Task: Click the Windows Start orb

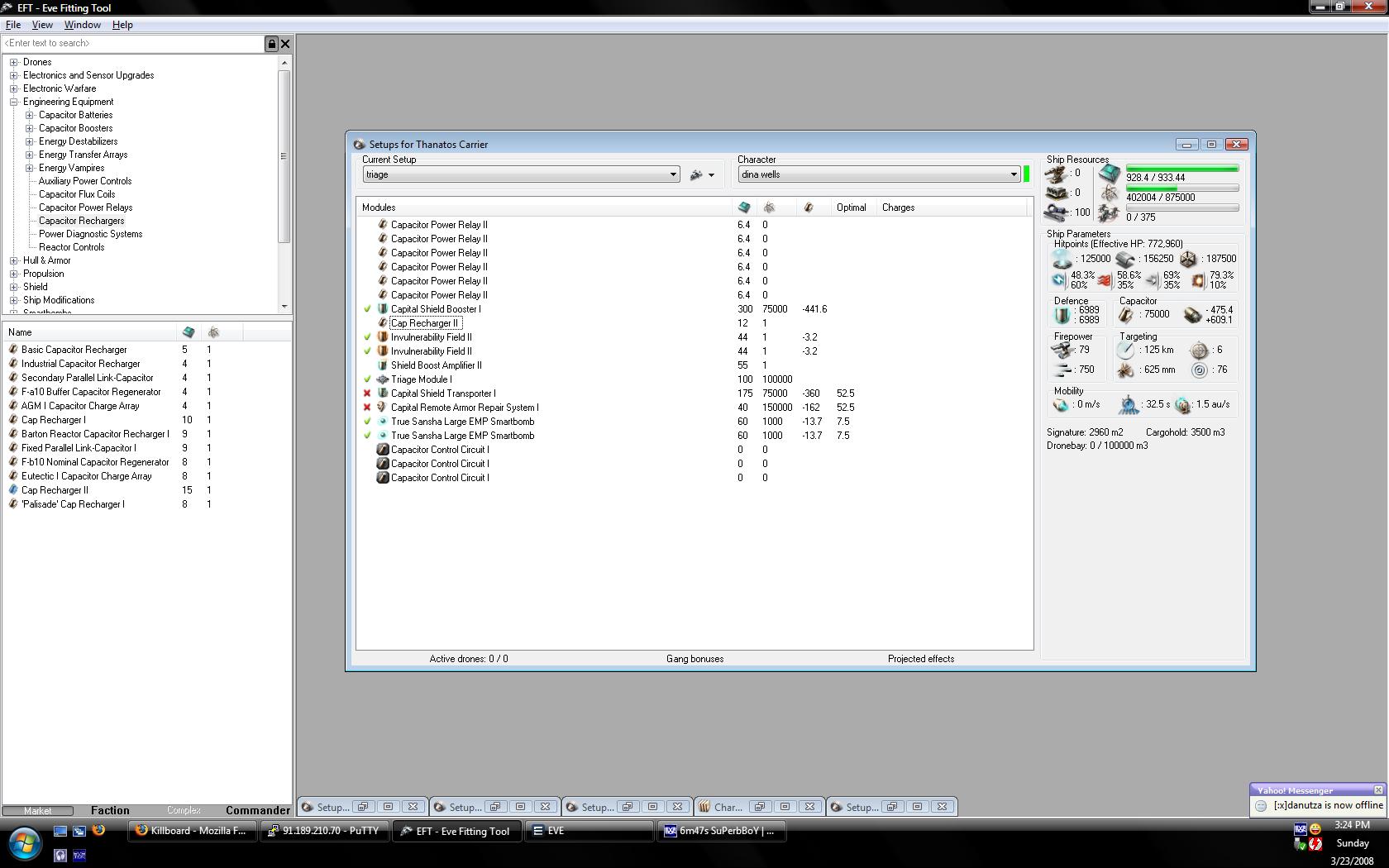Action: pyautogui.click(x=25, y=845)
